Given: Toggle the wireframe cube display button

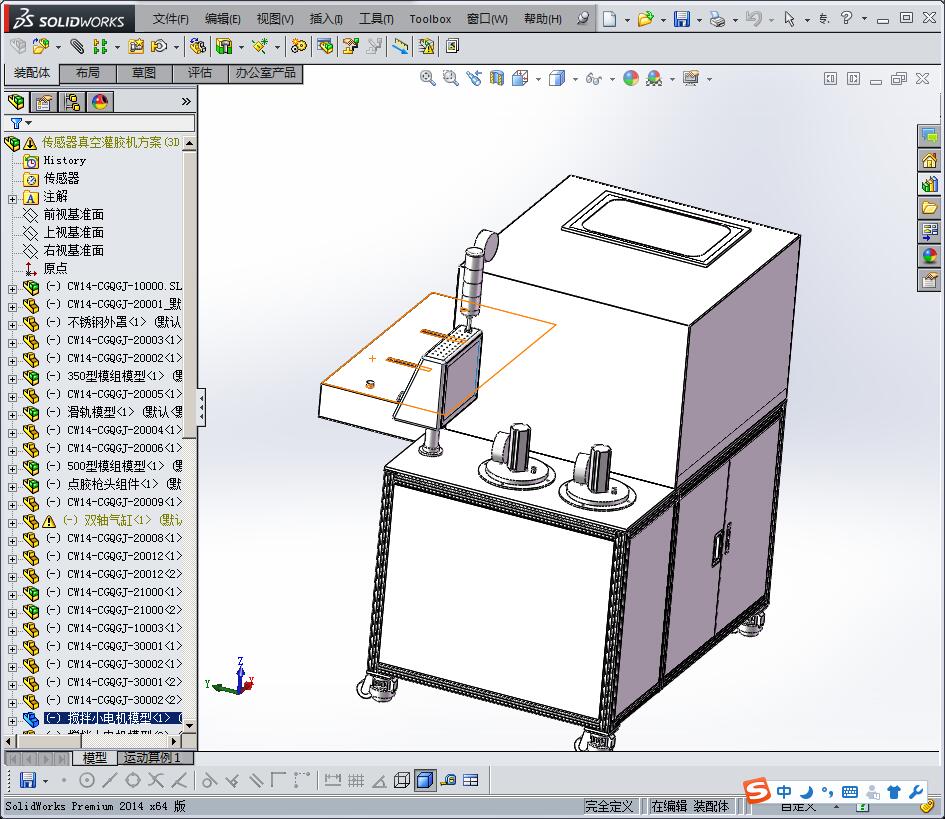Looking at the screenshot, I should click(x=402, y=780).
